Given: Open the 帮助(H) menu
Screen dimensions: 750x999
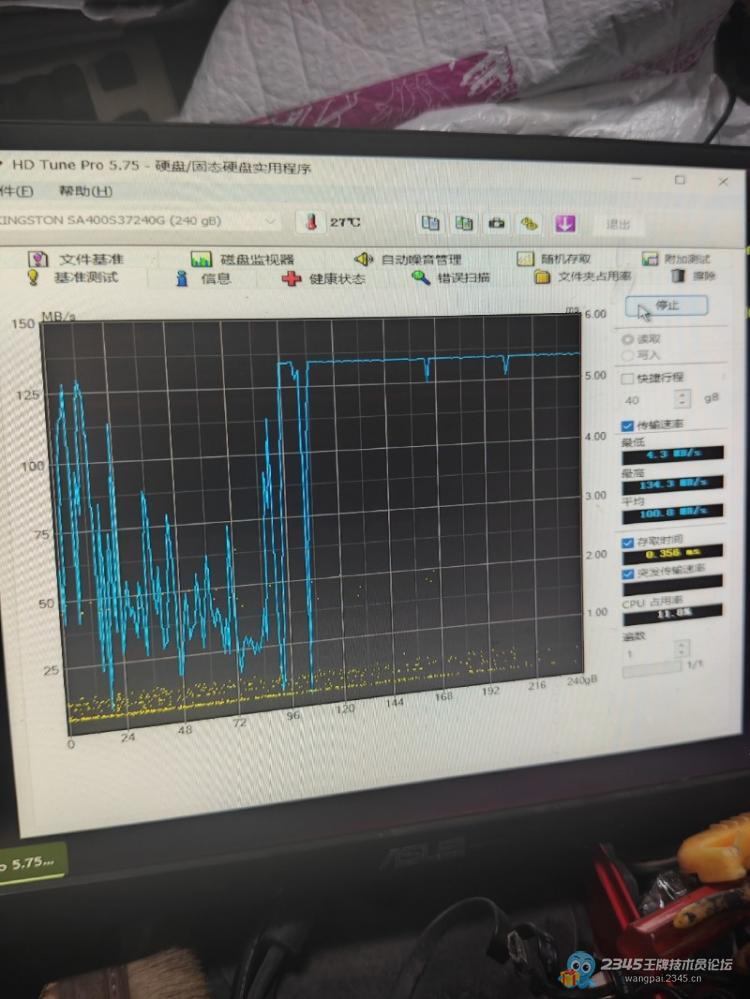Looking at the screenshot, I should pos(85,191).
